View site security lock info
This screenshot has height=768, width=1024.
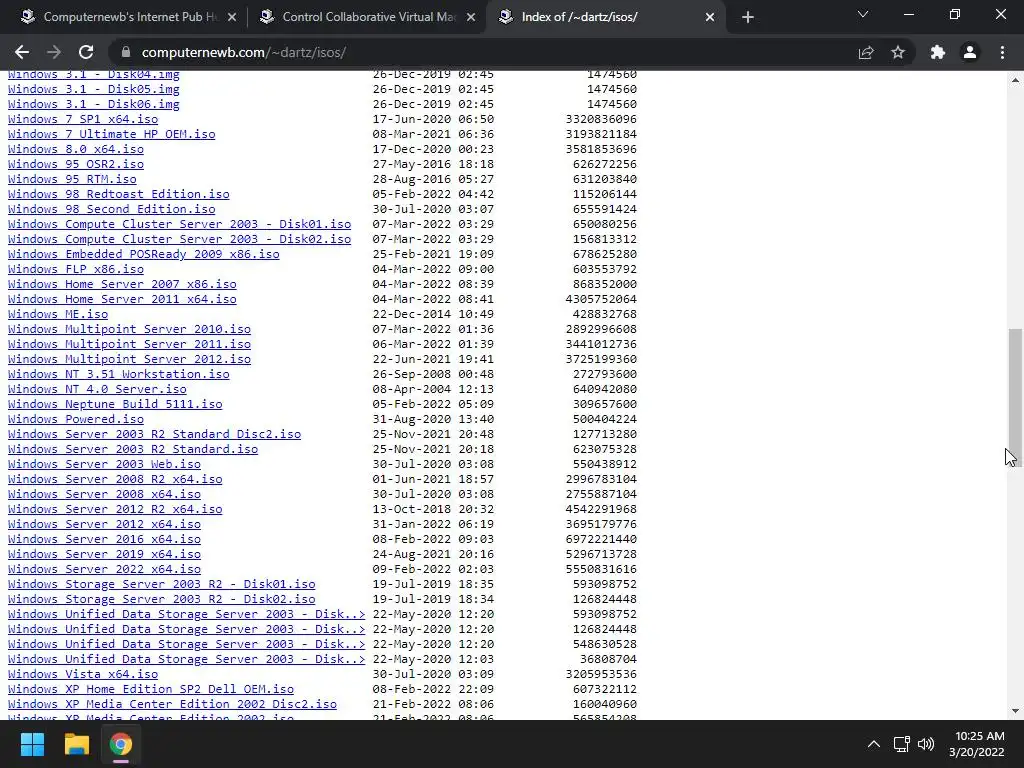pyautogui.click(x=126, y=52)
